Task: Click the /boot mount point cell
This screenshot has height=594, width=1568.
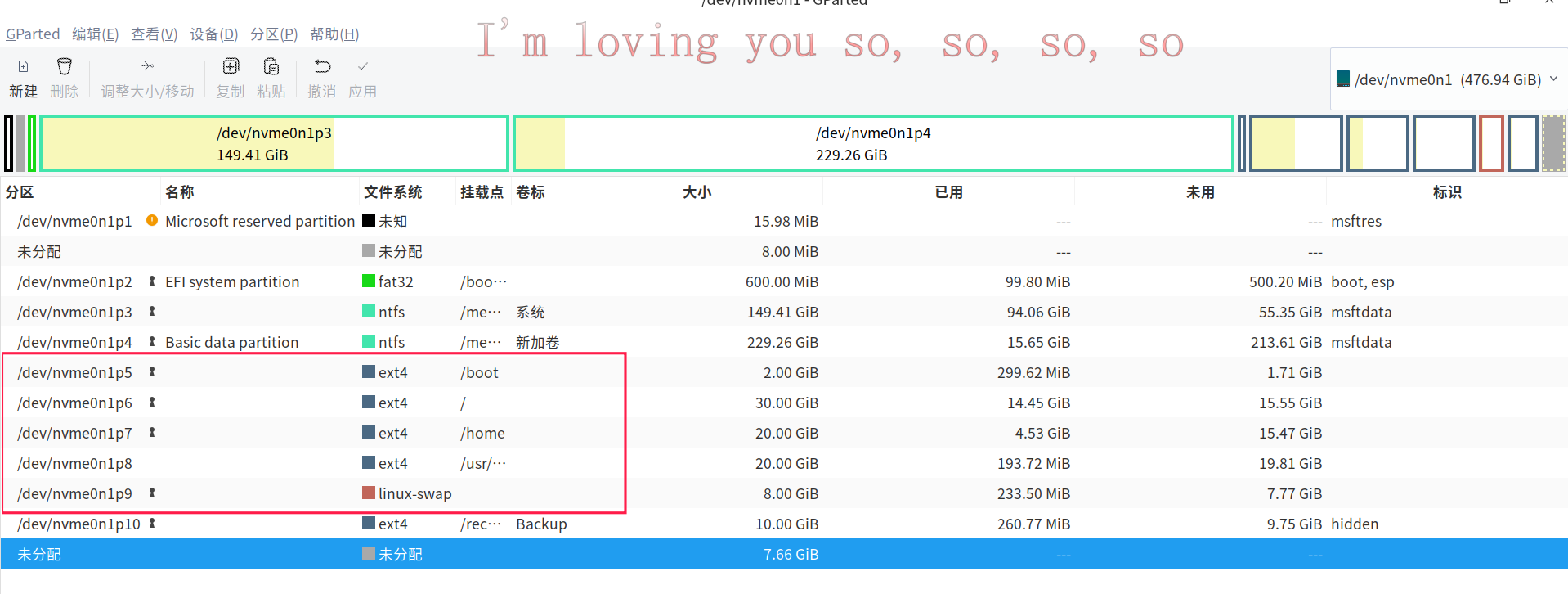Action: point(479,372)
